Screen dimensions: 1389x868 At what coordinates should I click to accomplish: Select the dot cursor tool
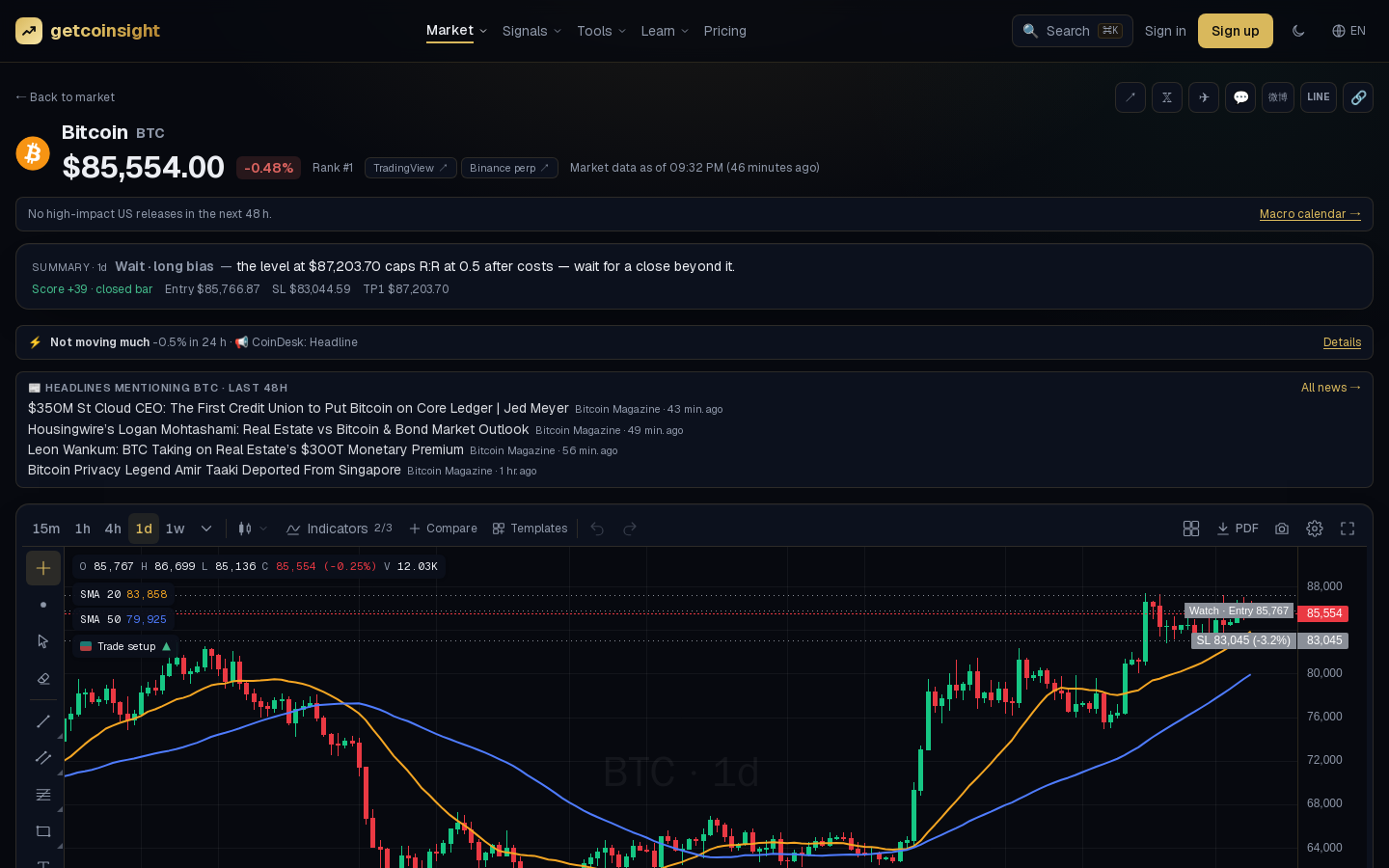[43, 605]
